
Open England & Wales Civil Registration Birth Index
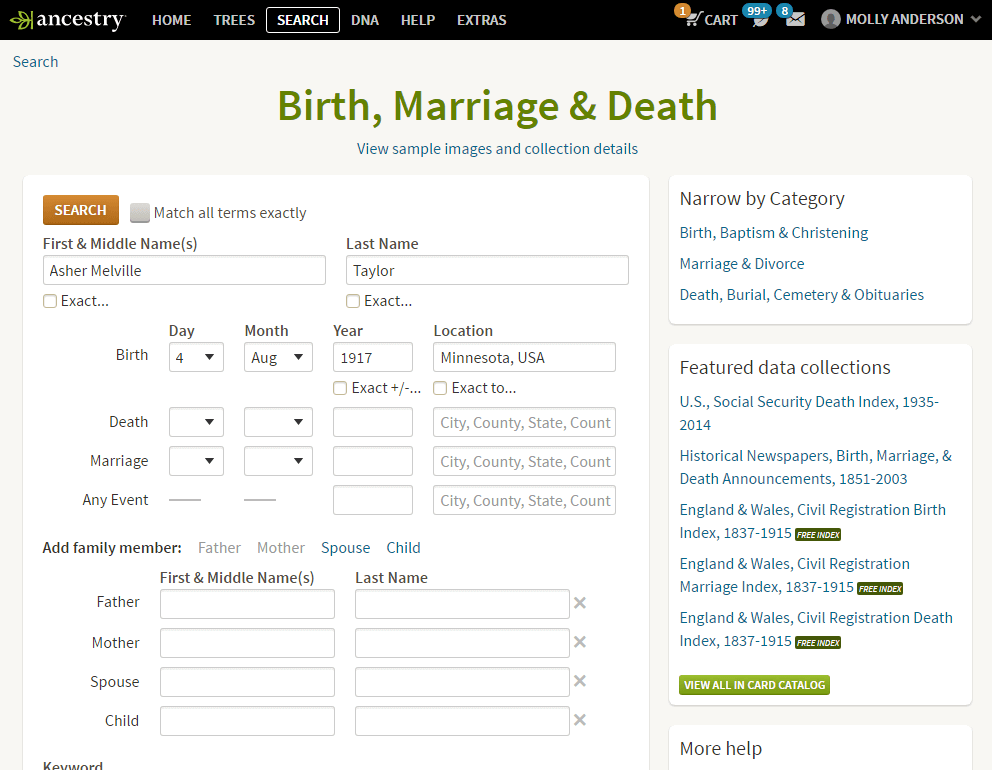813,521
